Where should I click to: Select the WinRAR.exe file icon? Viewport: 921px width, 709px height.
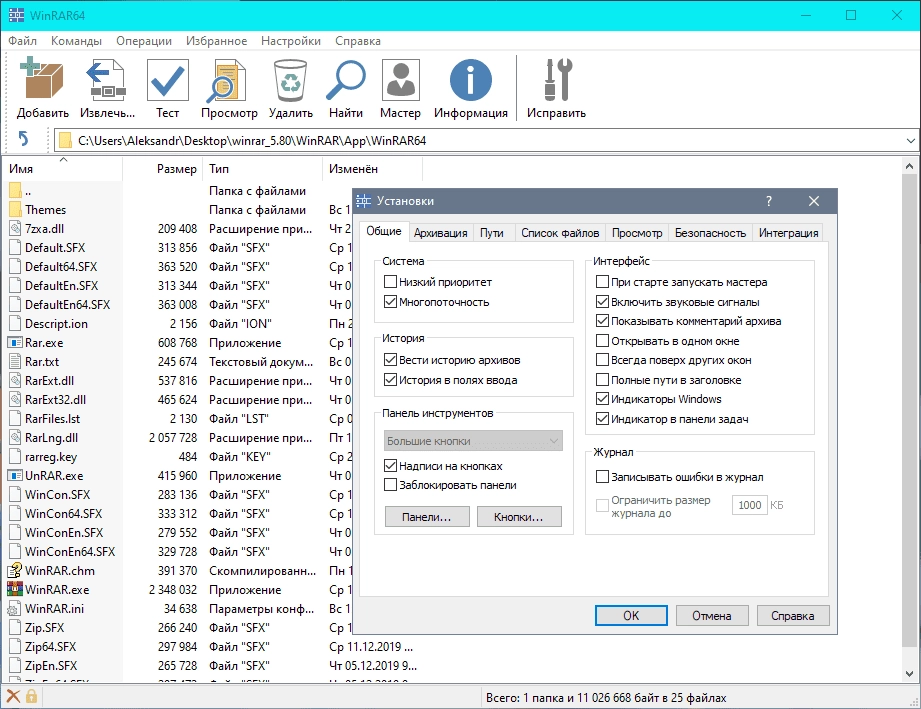(15, 589)
